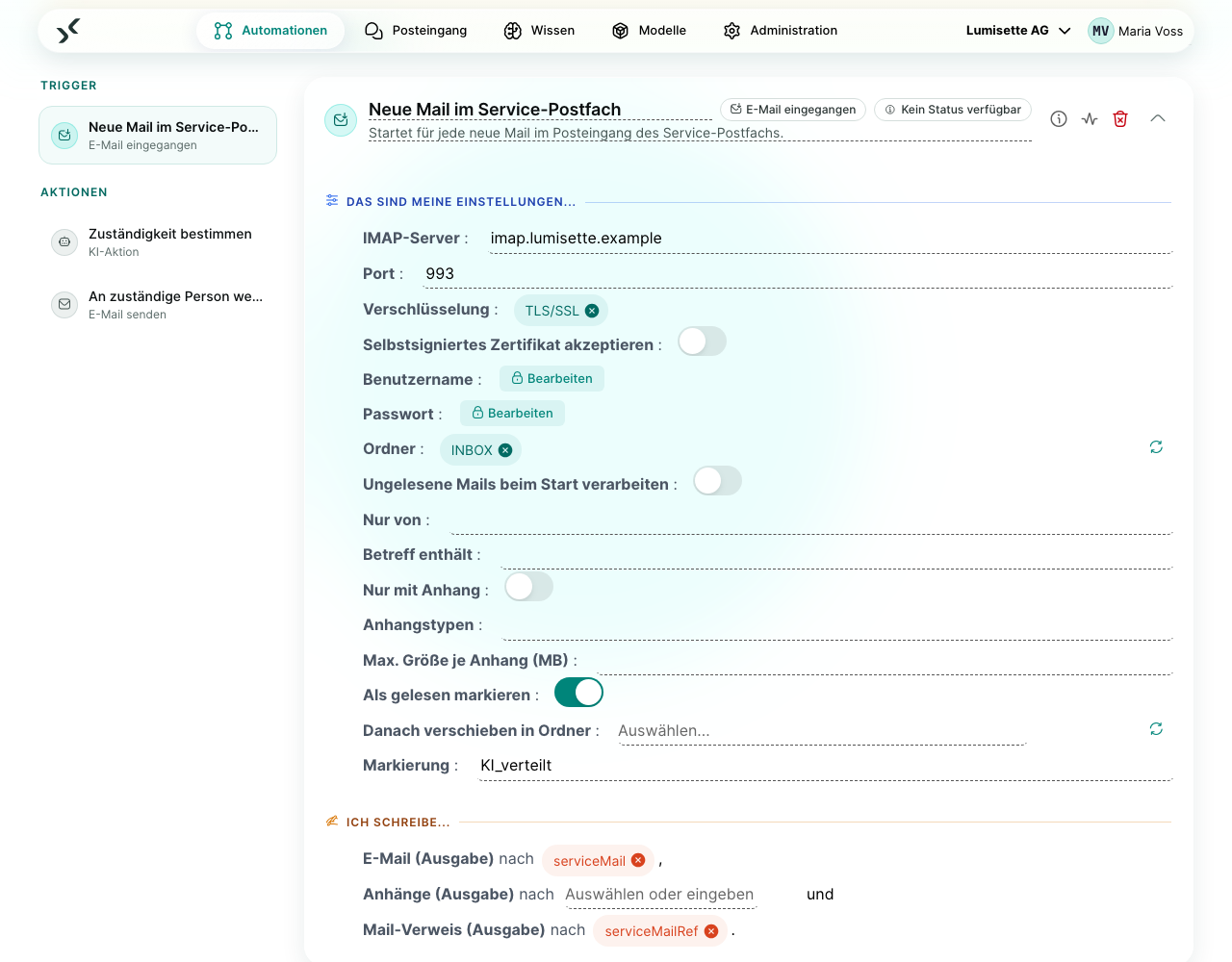The height and width of the screenshot is (962, 1232).
Task: Open the Lumisette AG organization dropdown
Action: coord(1018,31)
